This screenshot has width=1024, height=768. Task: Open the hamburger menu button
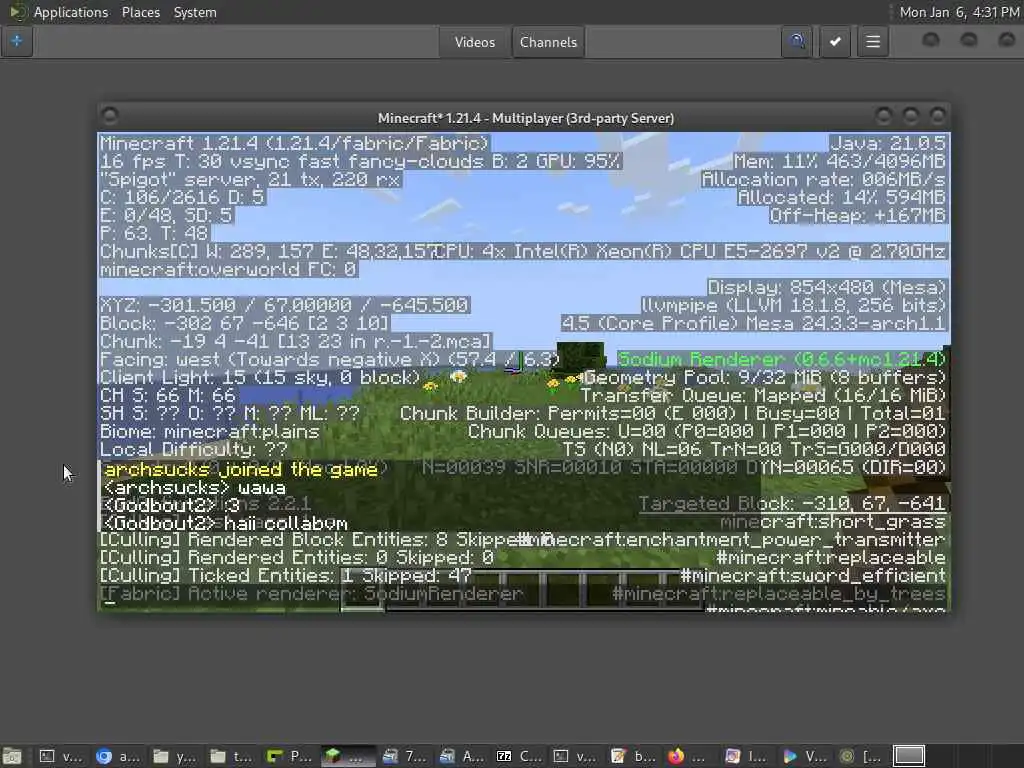[872, 42]
